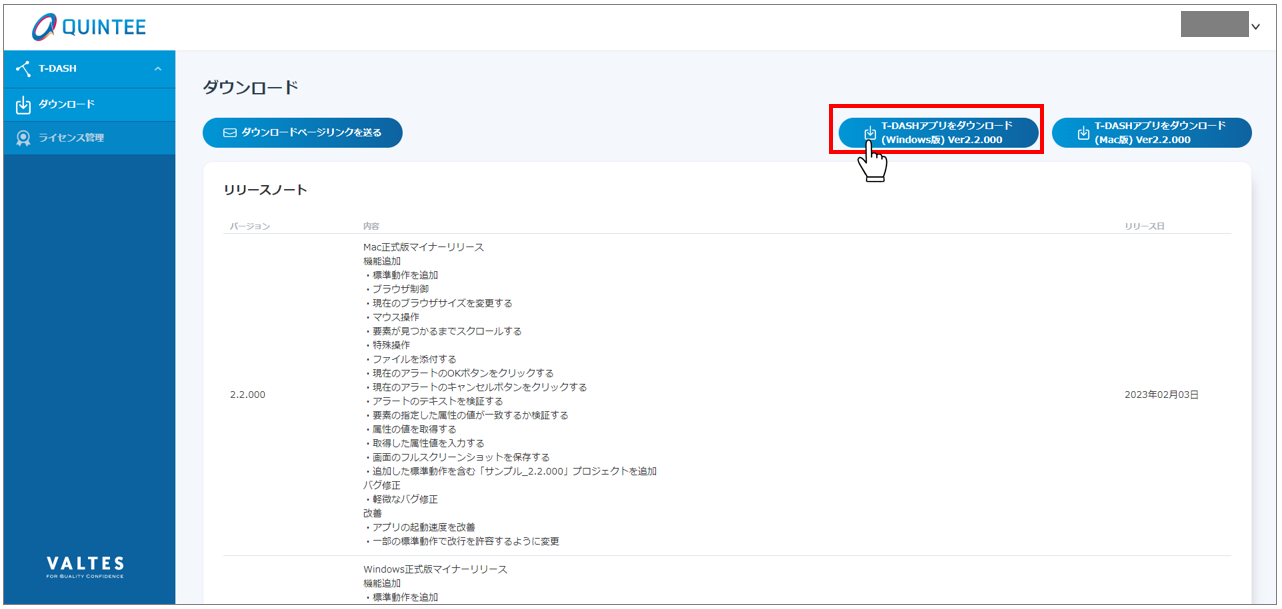Click the 2.2.000 version cell
The image size is (1282, 609).
point(248,395)
